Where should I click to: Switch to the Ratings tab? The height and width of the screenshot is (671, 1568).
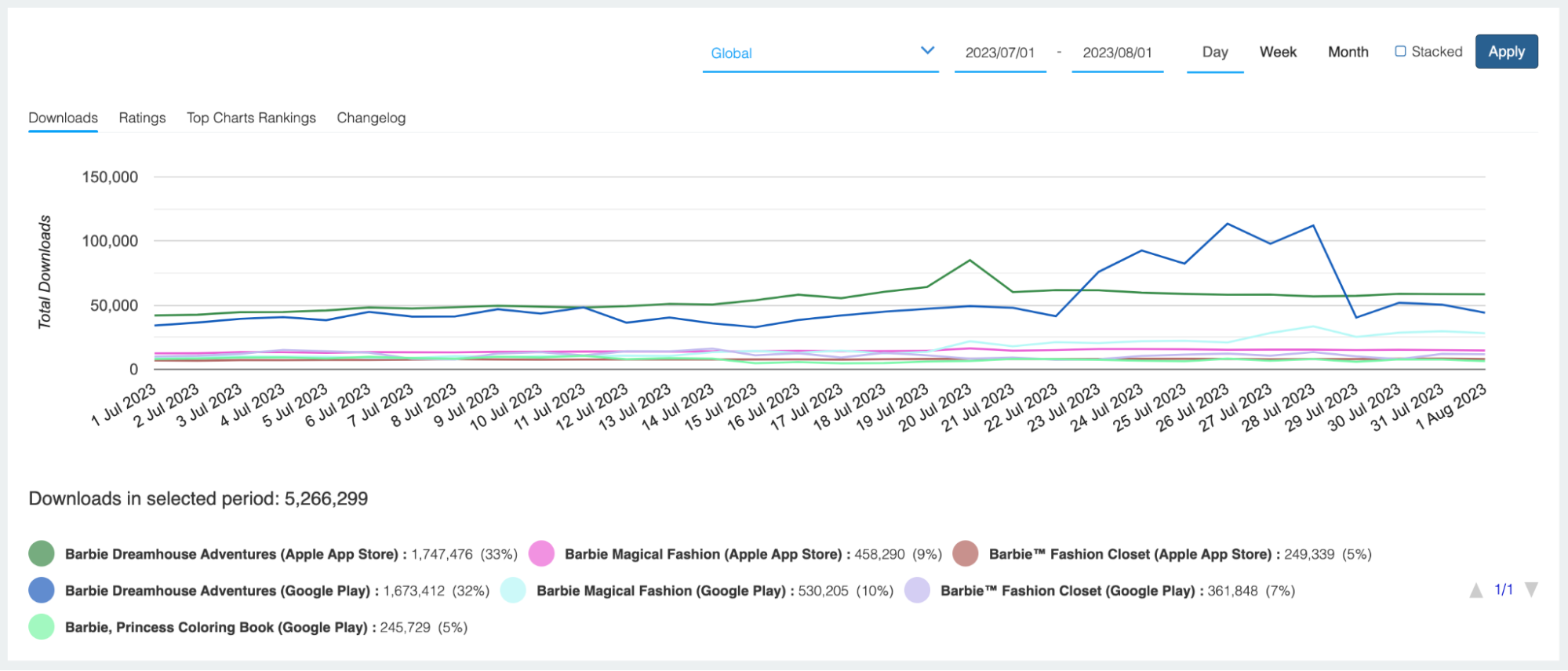tap(142, 118)
